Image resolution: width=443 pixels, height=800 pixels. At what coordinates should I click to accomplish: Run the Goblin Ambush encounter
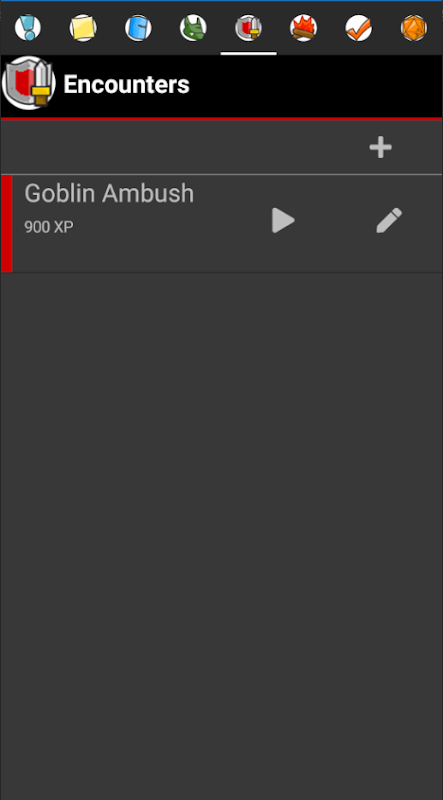[283, 220]
